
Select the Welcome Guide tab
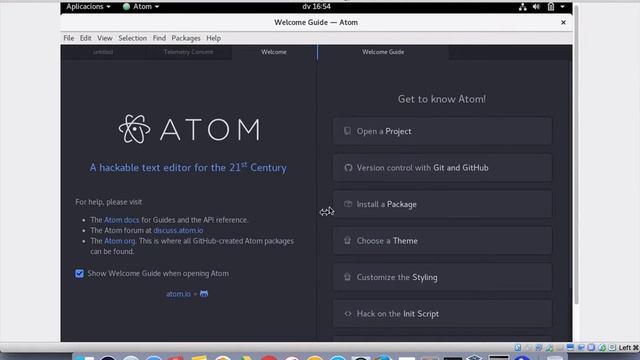pos(383,52)
